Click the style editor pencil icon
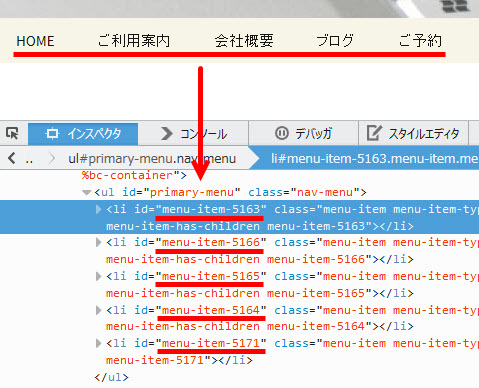The width and height of the screenshot is (479, 388). 373,133
